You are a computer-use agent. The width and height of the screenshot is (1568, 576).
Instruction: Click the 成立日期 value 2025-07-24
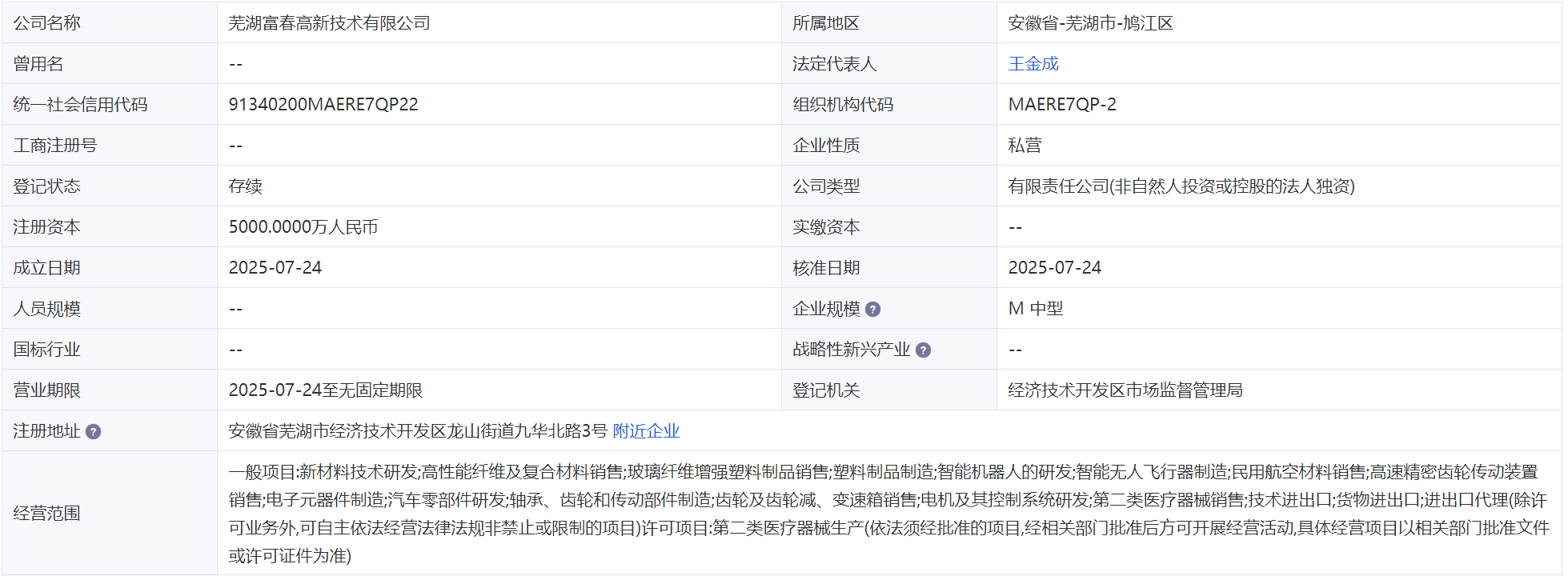tap(275, 268)
